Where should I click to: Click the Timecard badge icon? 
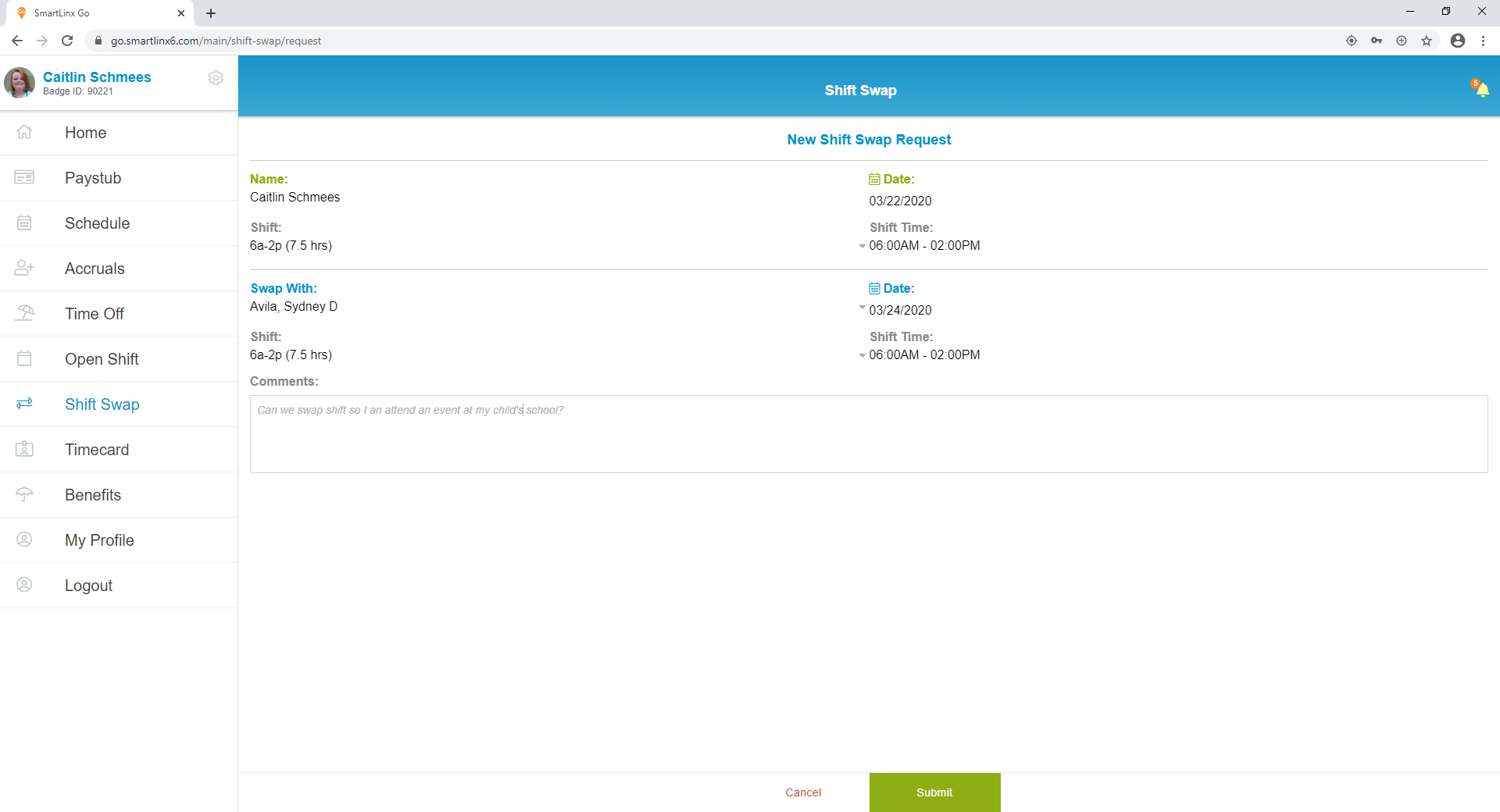click(x=24, y=449)
